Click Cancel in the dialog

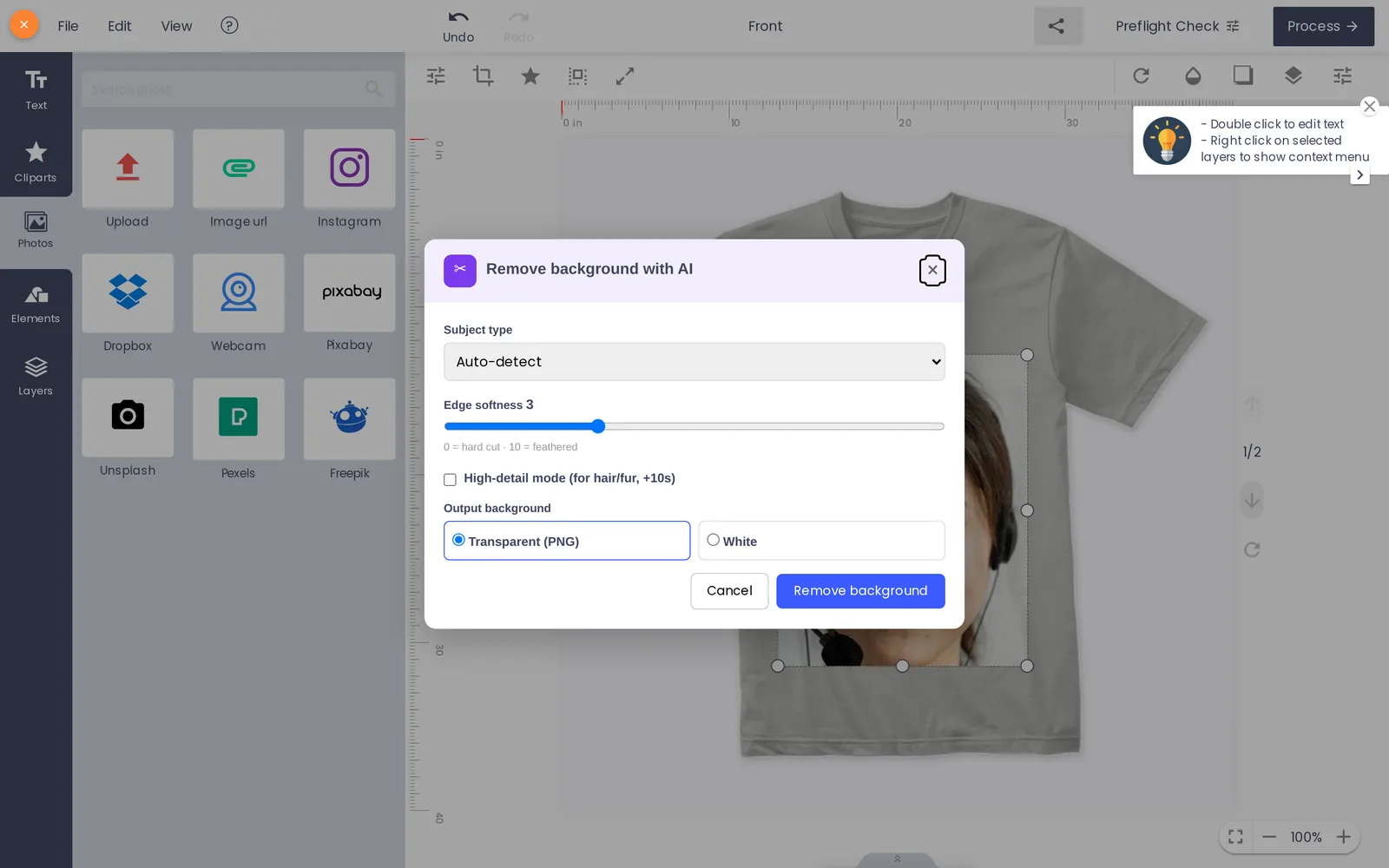pyautogui.click(x=729, y=591)
